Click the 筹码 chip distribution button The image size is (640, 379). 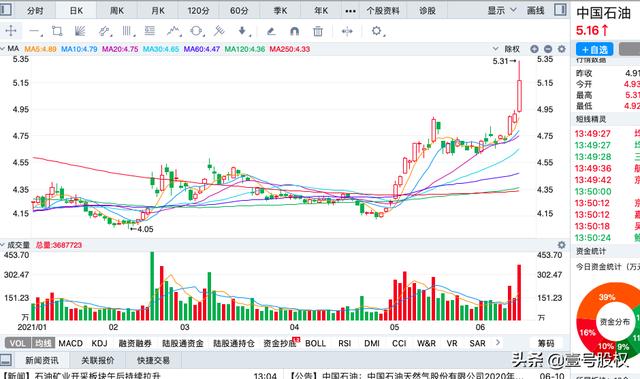point(546,343)
